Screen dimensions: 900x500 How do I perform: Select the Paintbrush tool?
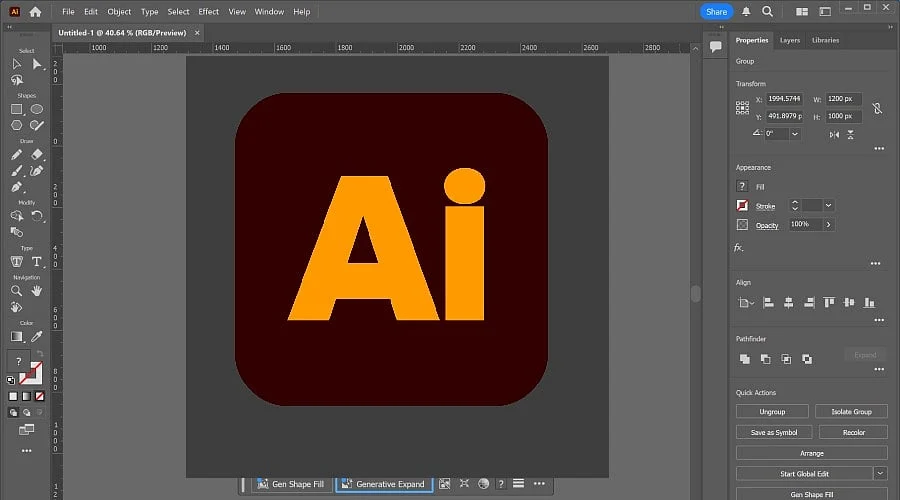coord(17,171)
